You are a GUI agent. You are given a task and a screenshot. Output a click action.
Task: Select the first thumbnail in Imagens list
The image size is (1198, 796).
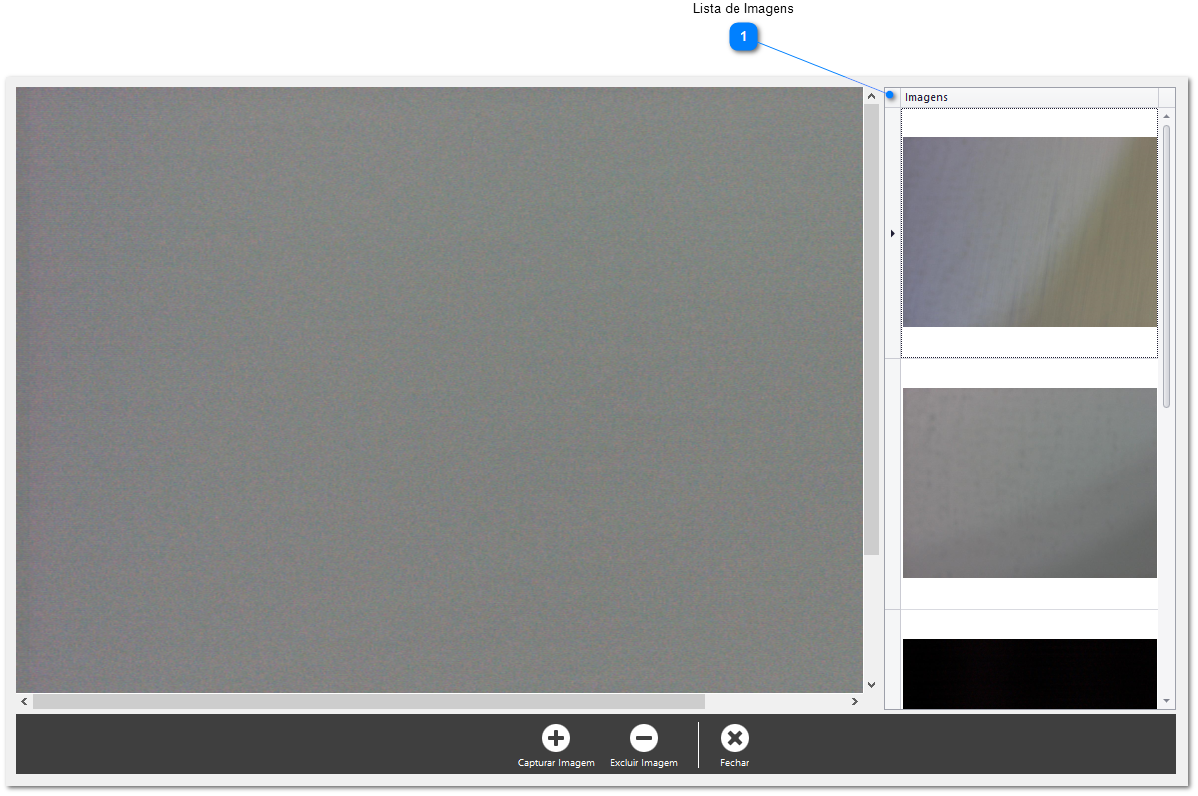1029,232
